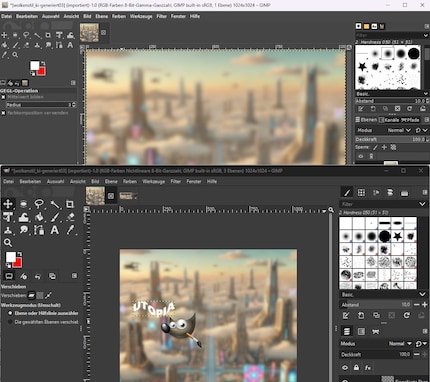
Task: Switch to Kanäle tab in upper window
Action: pyautogui.click(x=389, y=120)
